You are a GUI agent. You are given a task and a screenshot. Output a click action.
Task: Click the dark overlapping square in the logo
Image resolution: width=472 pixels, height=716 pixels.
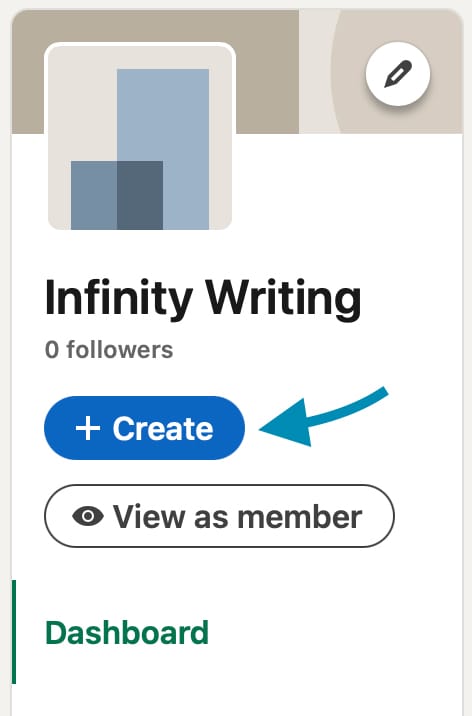tap(140, 195)
